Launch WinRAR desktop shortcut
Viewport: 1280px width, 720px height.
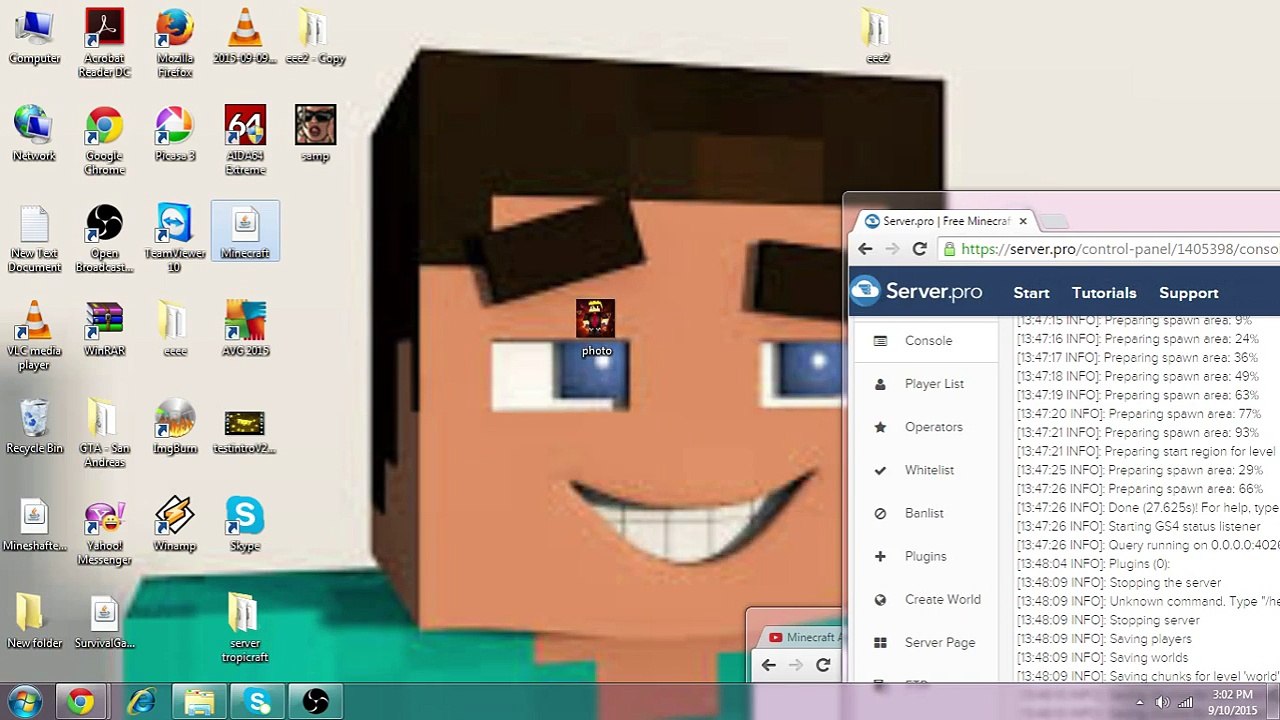pyautogui.click(x=104, y=328)
